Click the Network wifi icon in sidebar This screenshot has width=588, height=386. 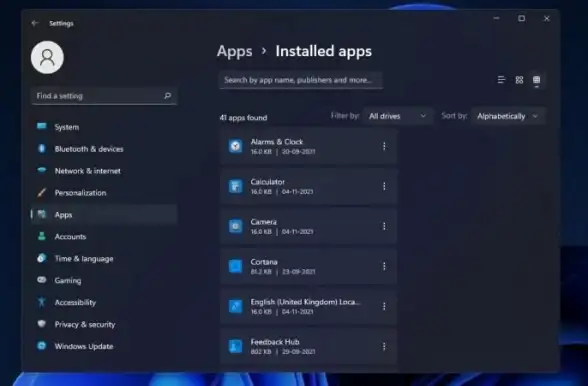tap(42, 170)
